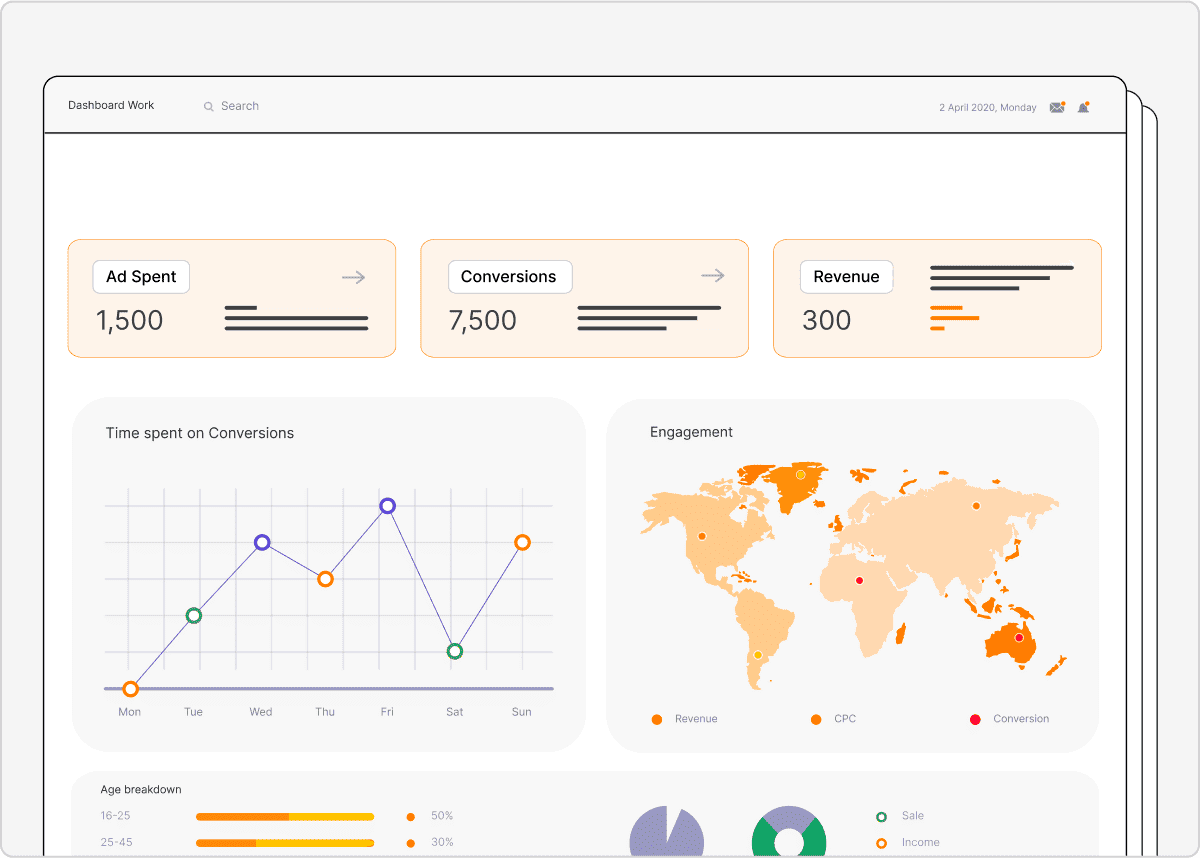Select the Conversion legend dot under the map

click(x=973, y=719)
